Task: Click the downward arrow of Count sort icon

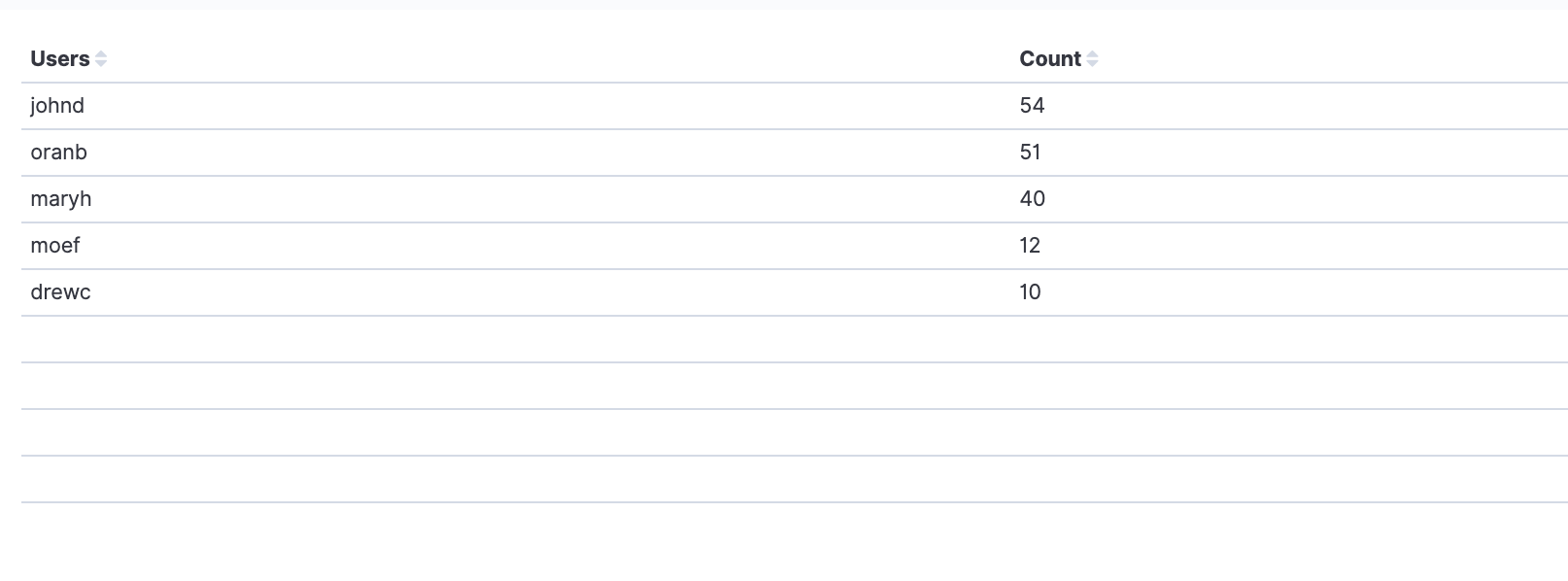Action: pos(1092,64)
